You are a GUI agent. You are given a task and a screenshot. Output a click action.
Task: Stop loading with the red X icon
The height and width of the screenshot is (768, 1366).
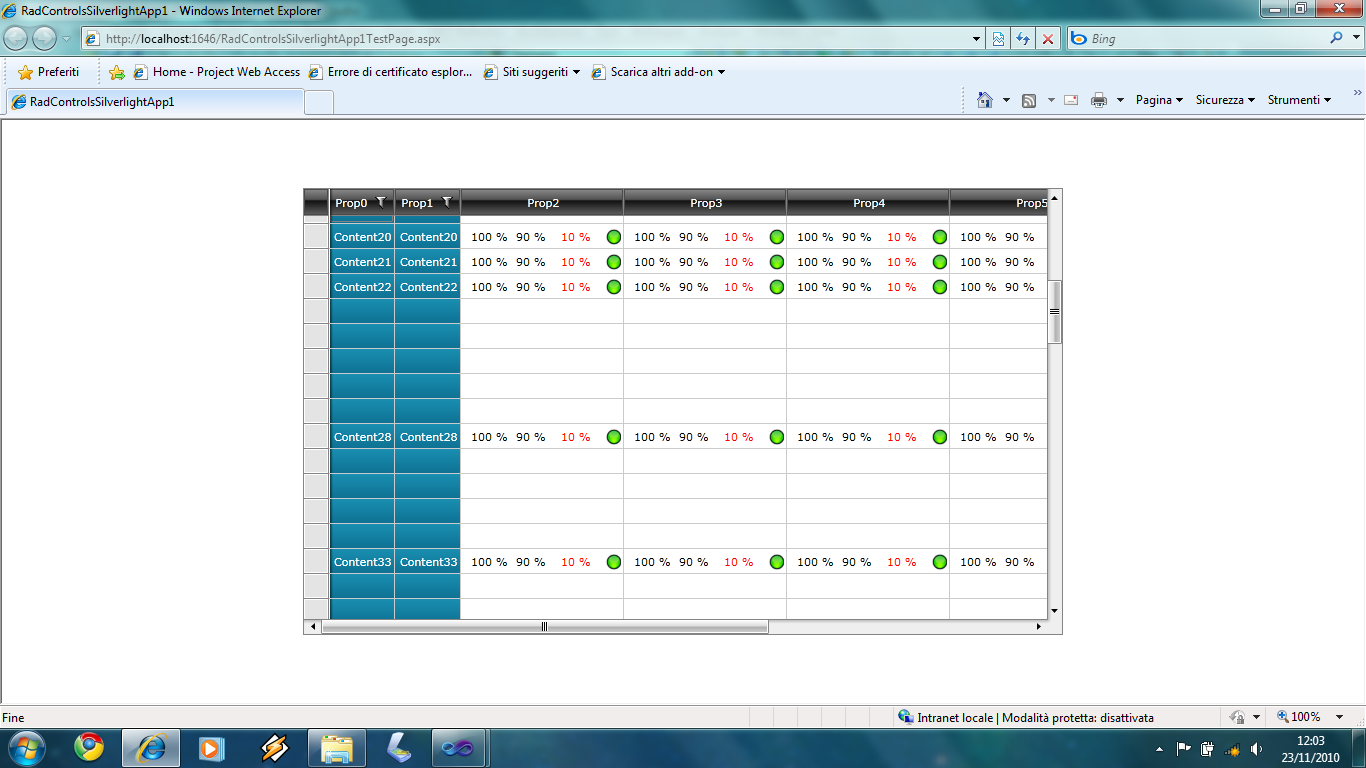(1048, 39)
